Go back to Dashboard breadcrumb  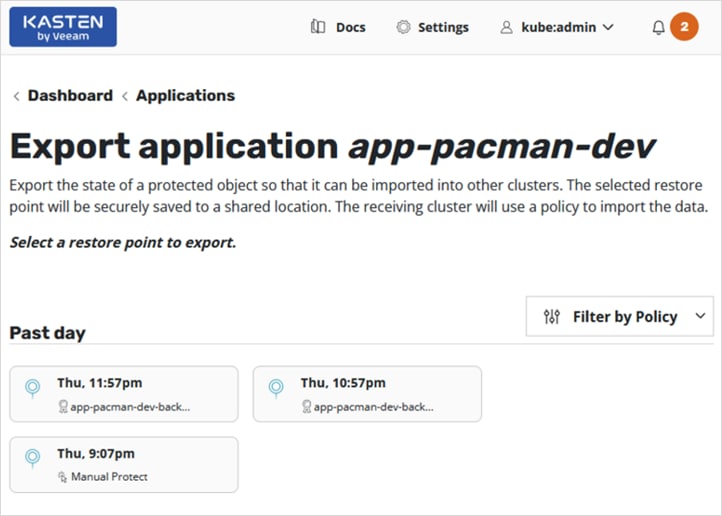[70, 95]
